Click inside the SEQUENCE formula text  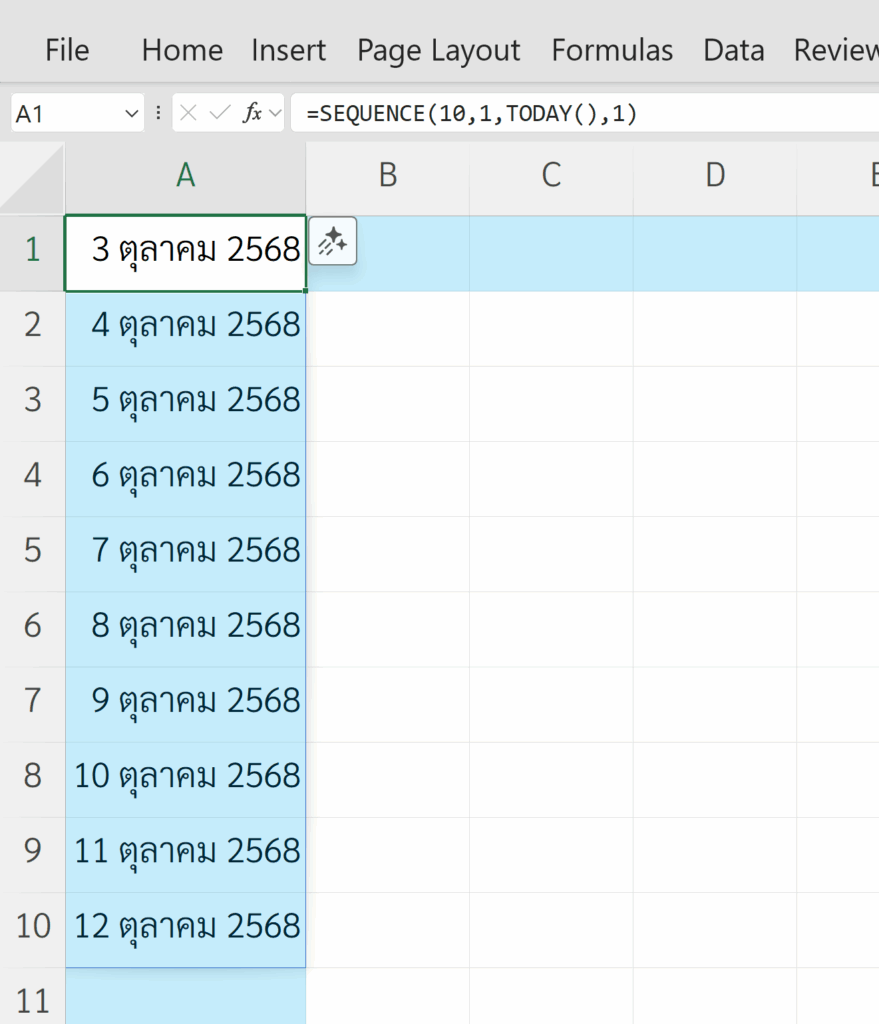471,114
